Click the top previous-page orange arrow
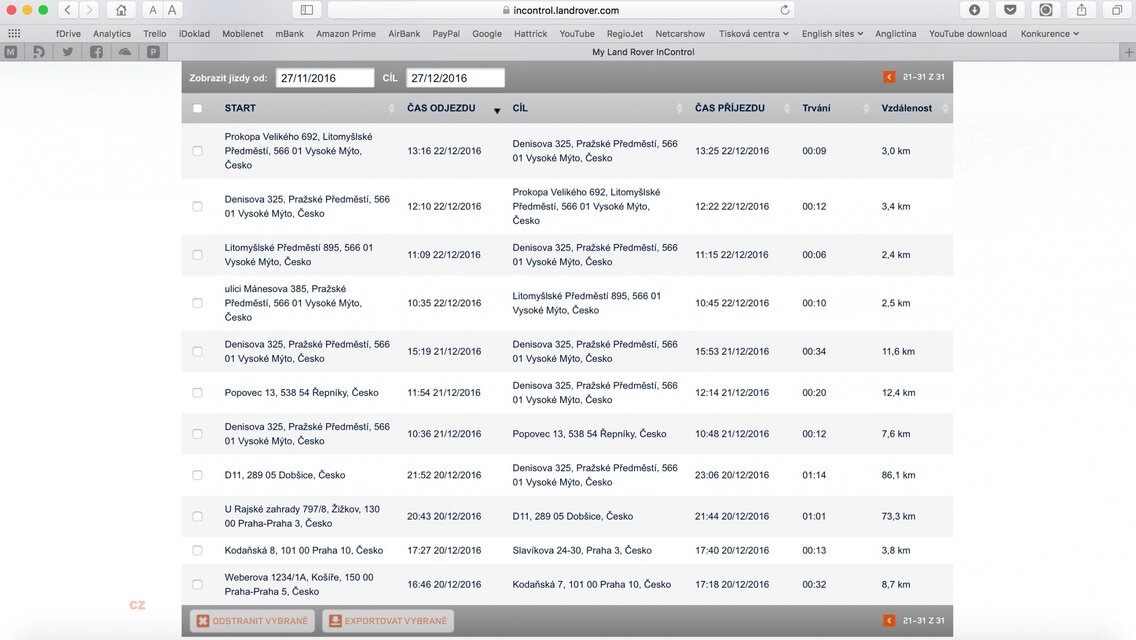This screenshot has height=640, width=1136. (889, 77)
